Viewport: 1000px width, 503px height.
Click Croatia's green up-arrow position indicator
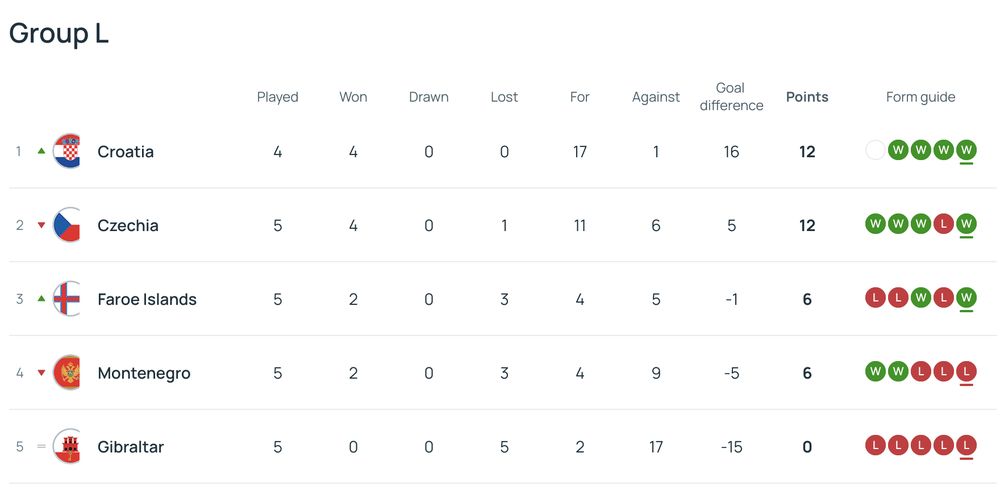[x=41, y=151]
